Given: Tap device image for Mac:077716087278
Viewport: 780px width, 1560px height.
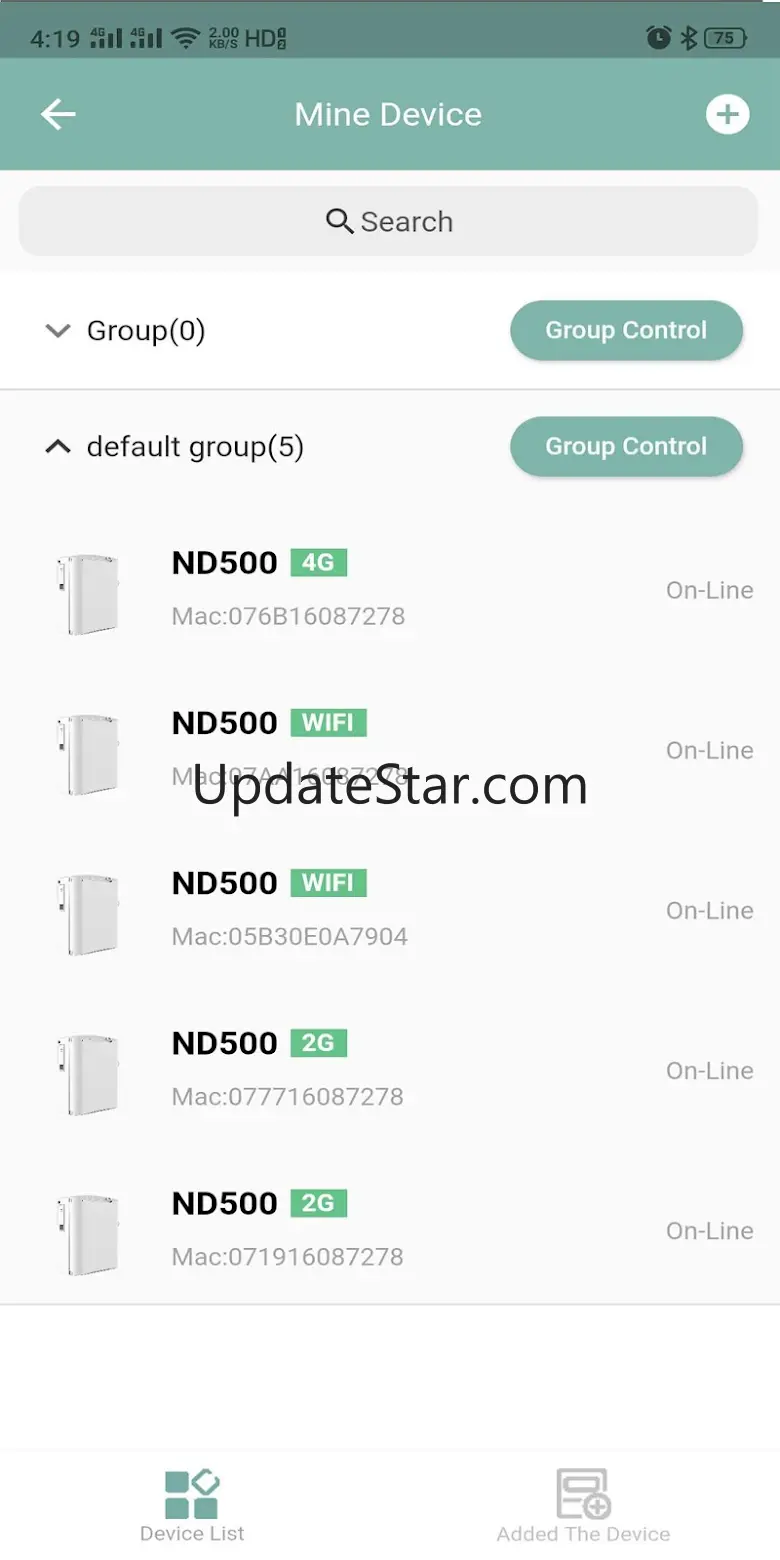Looking at the screenshot, I should [x=88, y=1074].
